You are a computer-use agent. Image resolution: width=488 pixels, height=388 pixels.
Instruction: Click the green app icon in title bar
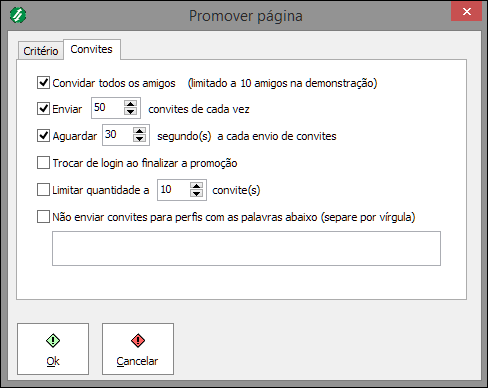click(x=18, y=15)
